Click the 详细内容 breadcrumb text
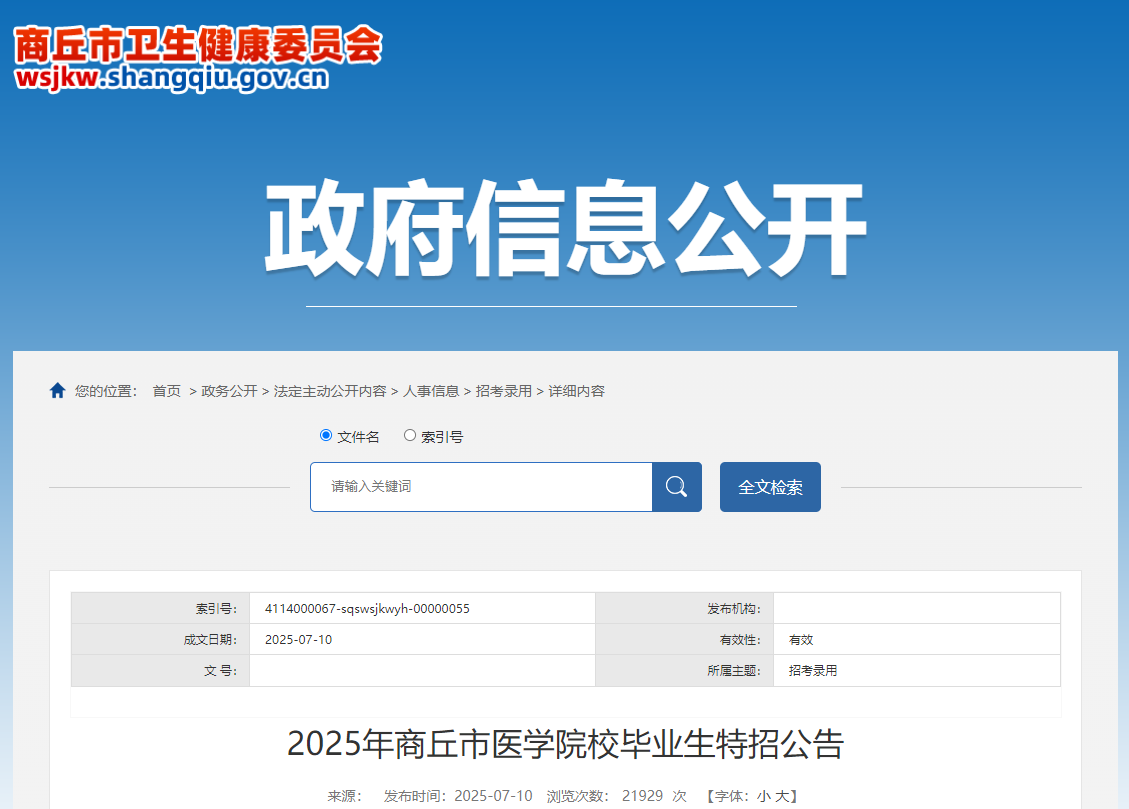Image resolution: width=1129 pixels, height=809 pixels. [577, 391]
